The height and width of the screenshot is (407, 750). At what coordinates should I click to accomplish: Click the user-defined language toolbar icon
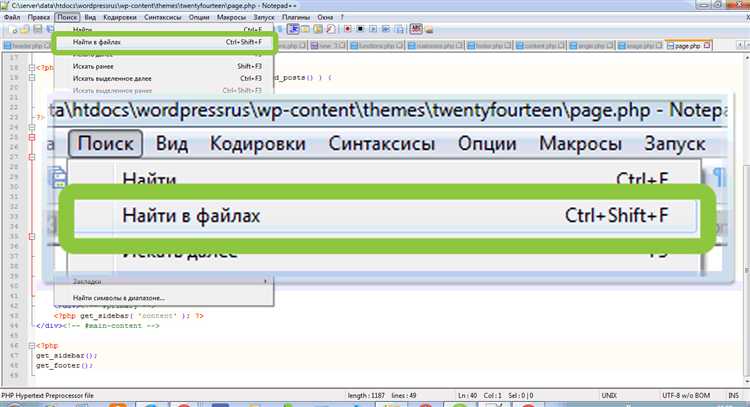[x=306, y=29]
